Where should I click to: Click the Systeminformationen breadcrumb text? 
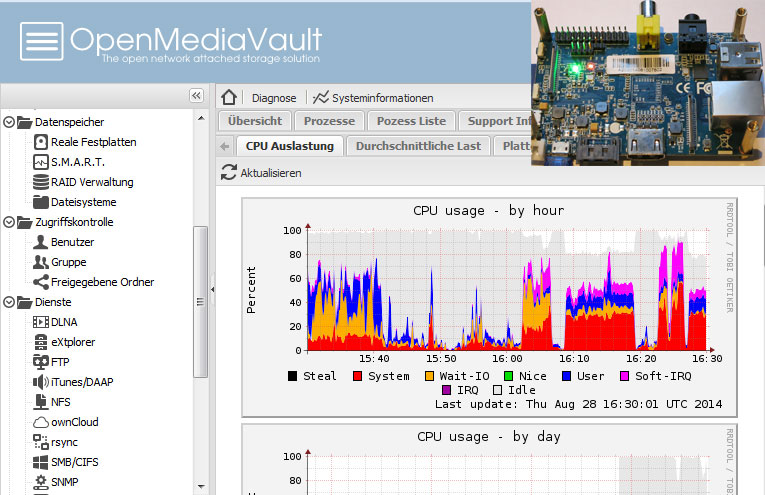(x=382, y=98)
